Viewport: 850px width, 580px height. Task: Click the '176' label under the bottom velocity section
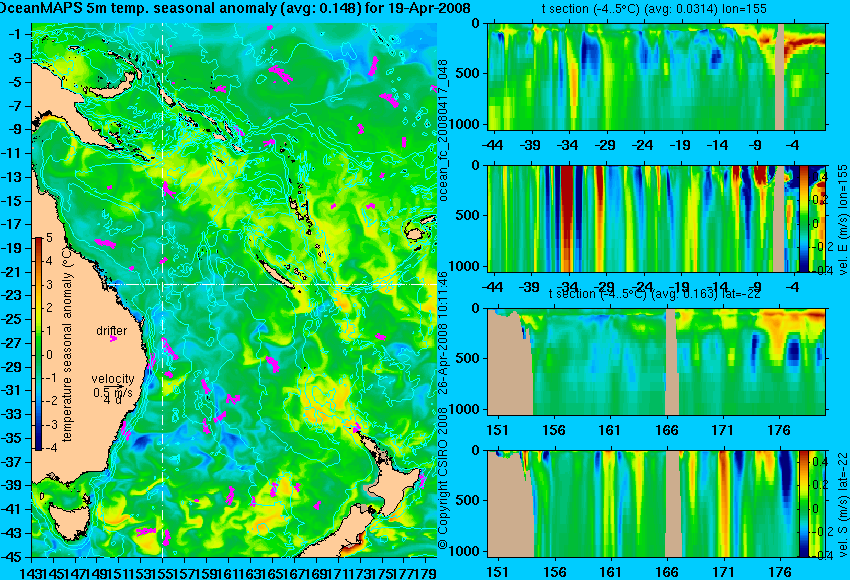[x=780, y=572]
